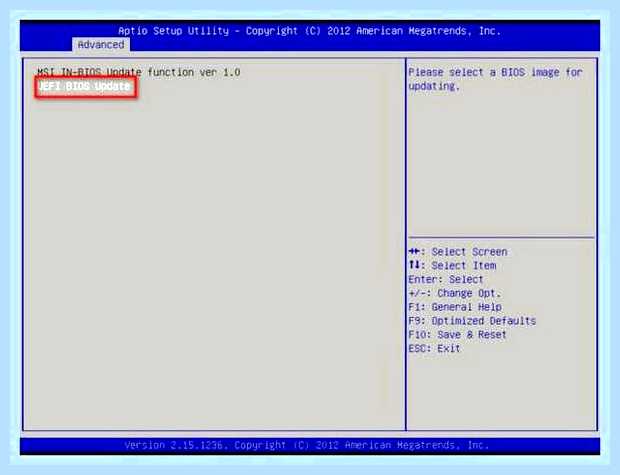The image size is (620, 475).
Task: Click the 'ESC: Exit' hint
Action: (x=434, y=348)
